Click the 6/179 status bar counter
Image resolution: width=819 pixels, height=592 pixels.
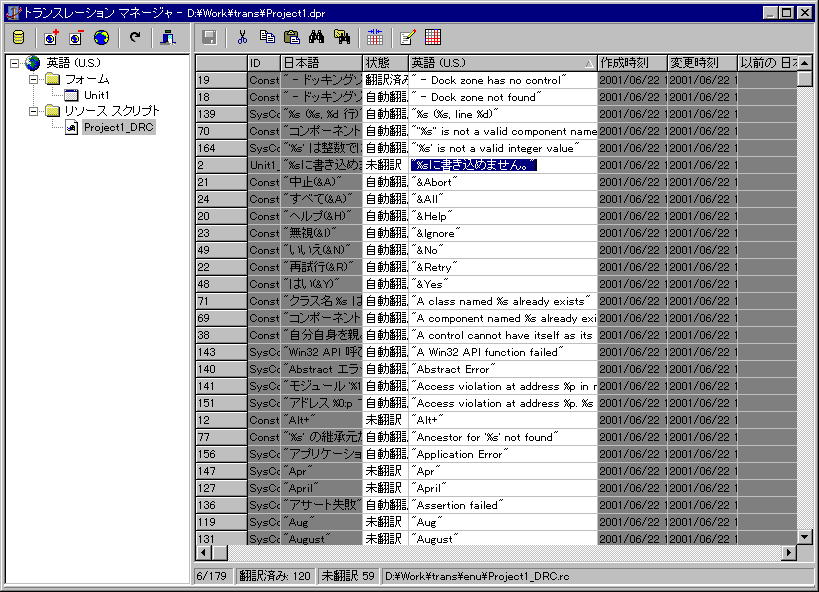[x=212, y=576]
